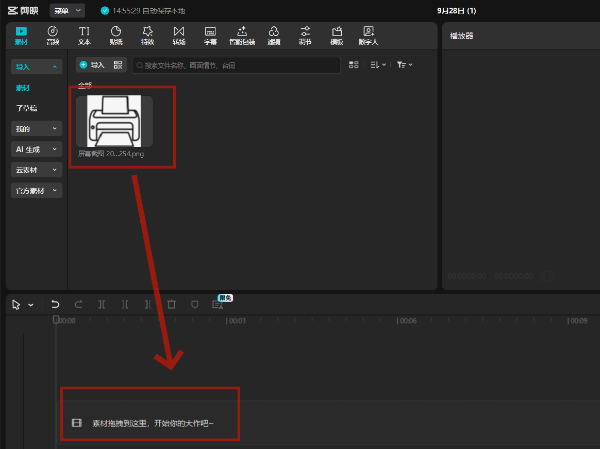Expand the AI 生成 section

[36, 149]
